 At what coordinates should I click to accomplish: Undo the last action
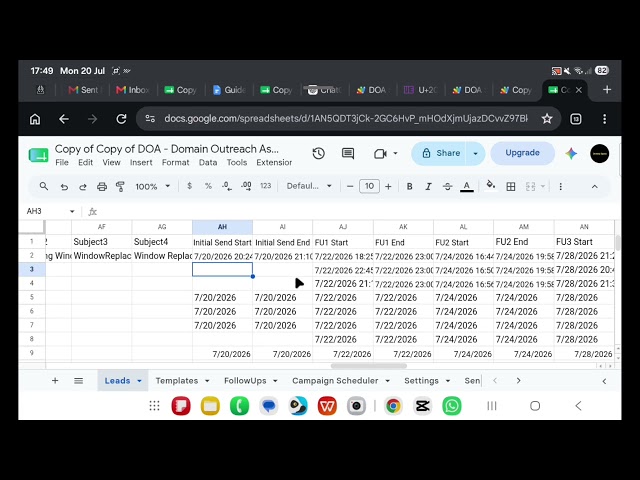pos(64,187)
